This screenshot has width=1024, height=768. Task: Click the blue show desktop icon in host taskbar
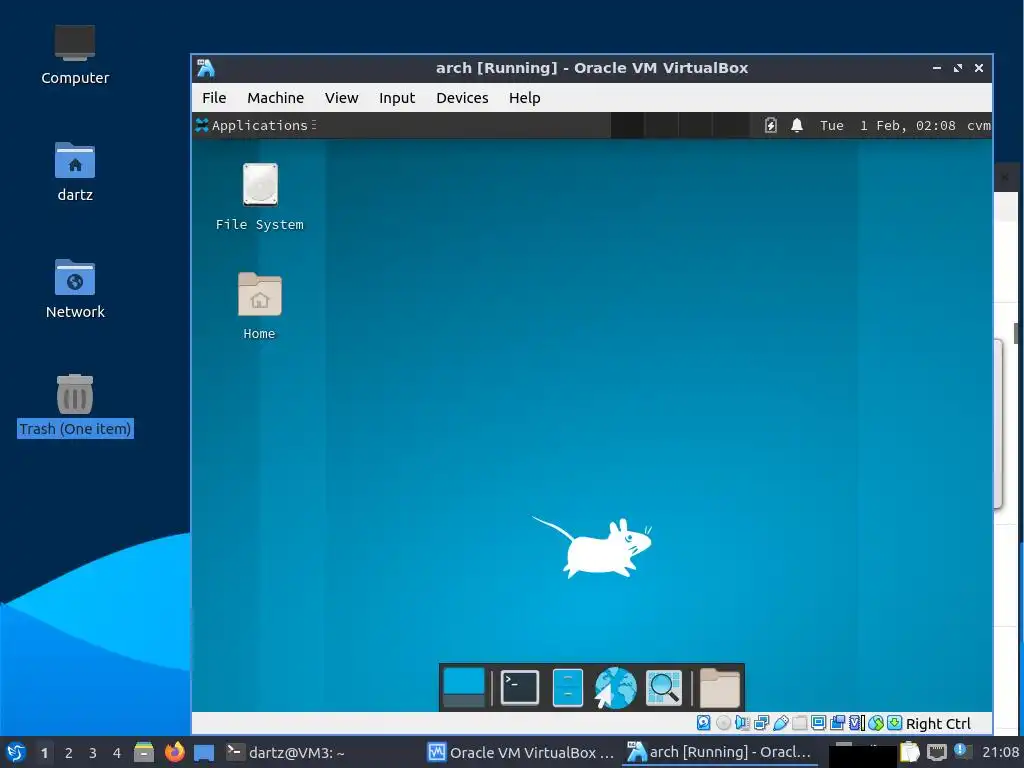pyautogui.click(x=204, y=753)
